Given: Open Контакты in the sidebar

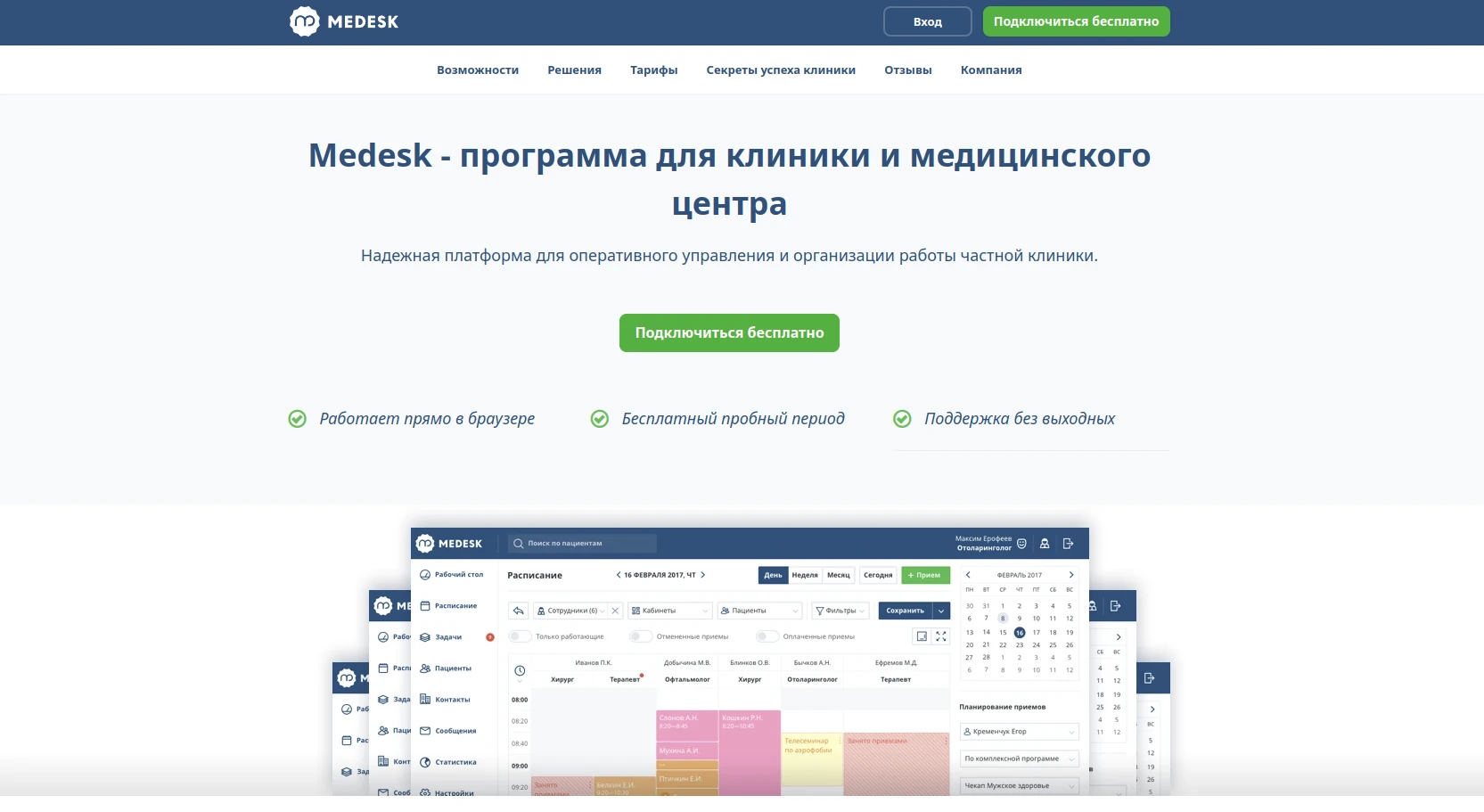Looking at the screenshot, I should [x=445, y=700].
